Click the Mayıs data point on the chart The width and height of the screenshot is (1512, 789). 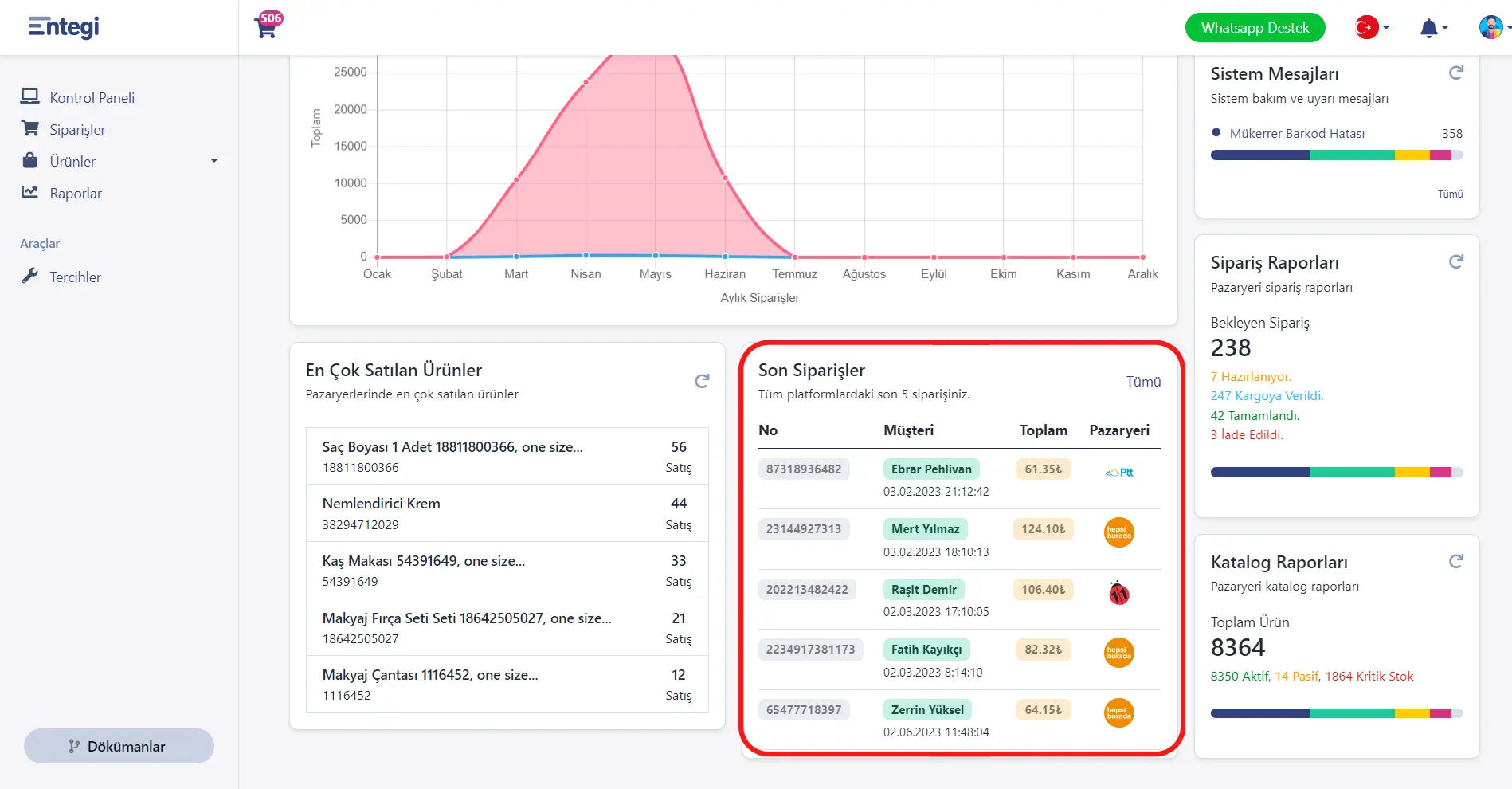[656, 256]
